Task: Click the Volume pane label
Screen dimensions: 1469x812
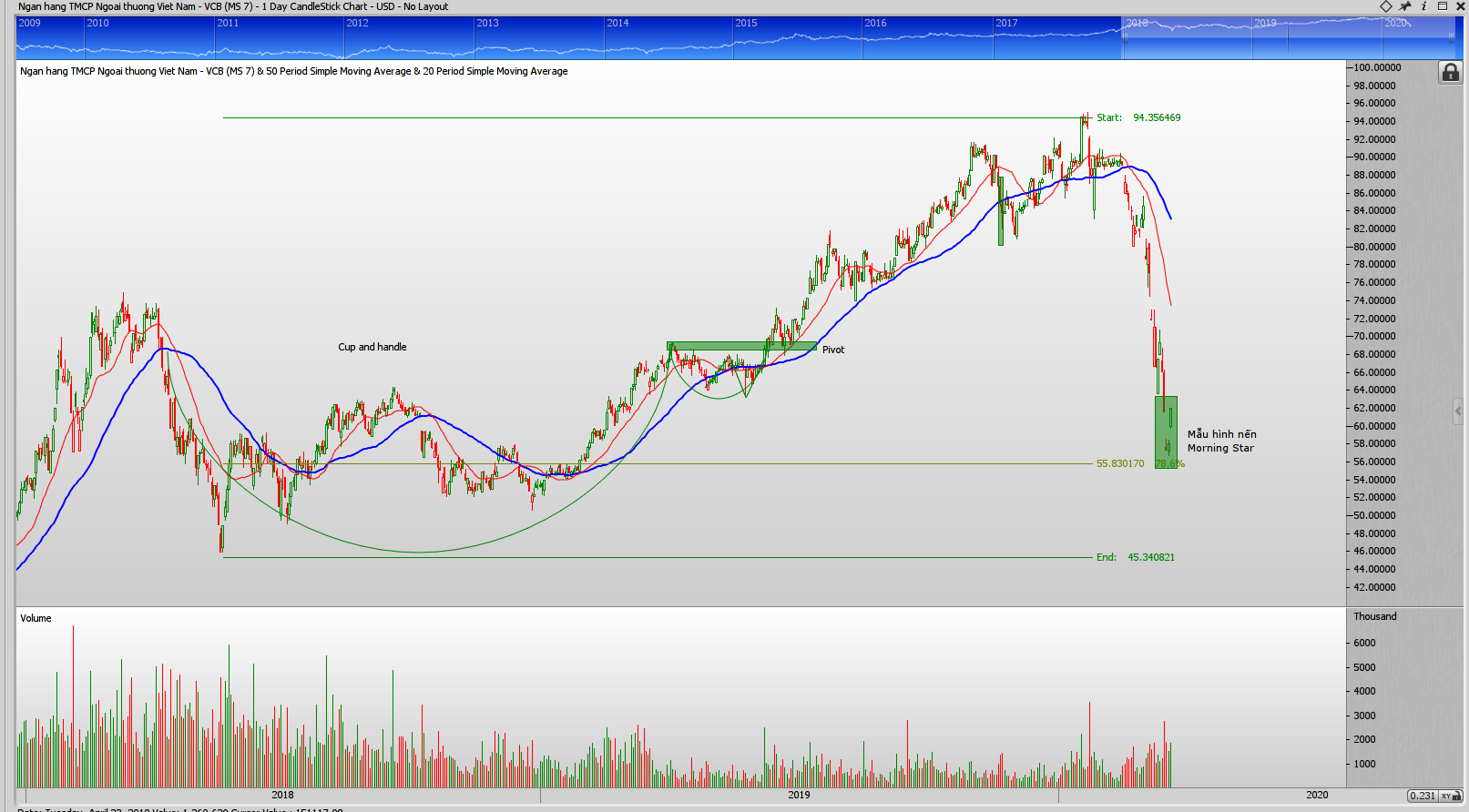Action: point(36,618)
